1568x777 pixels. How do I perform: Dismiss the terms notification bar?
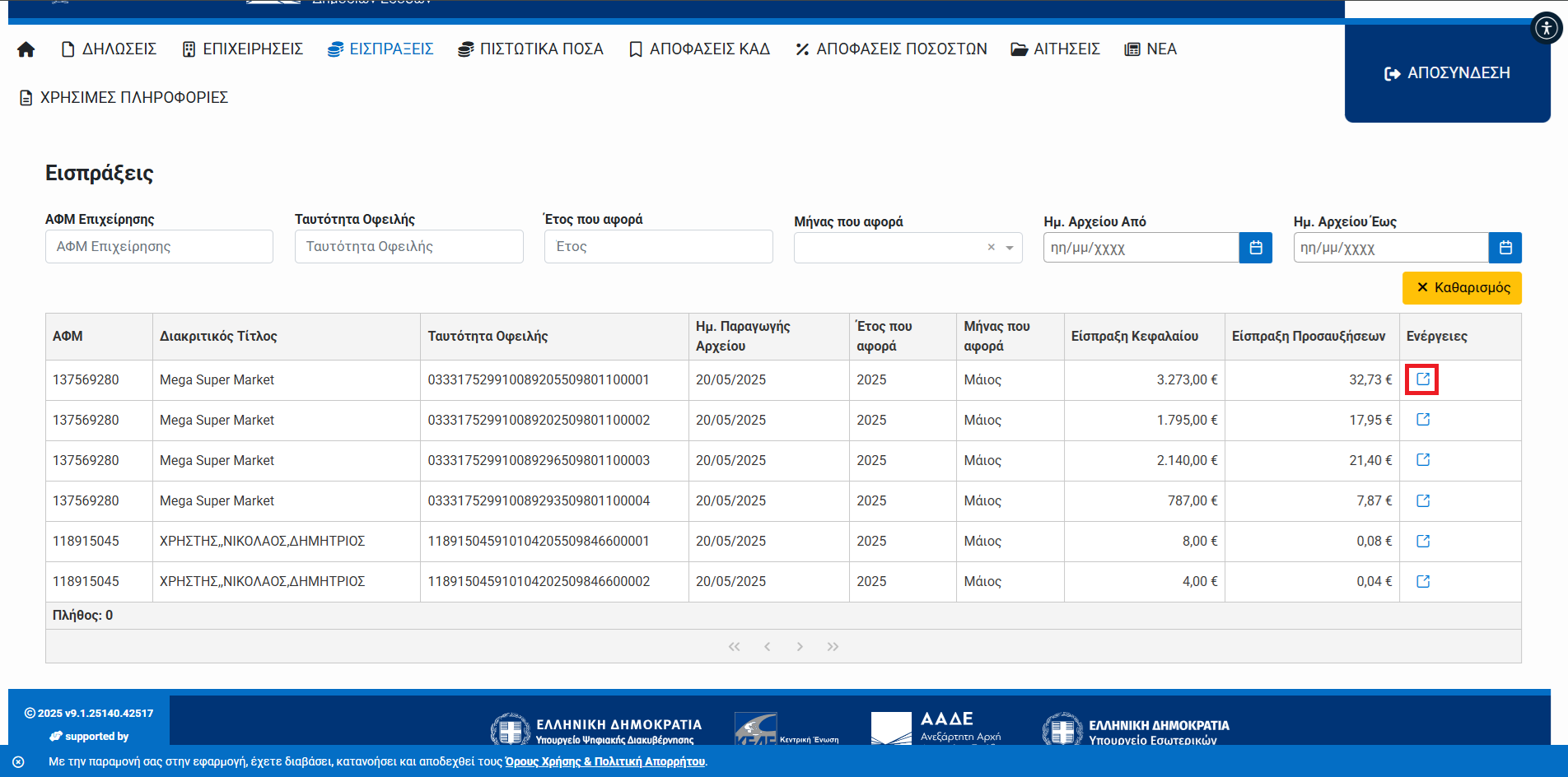tap(18, 762)
